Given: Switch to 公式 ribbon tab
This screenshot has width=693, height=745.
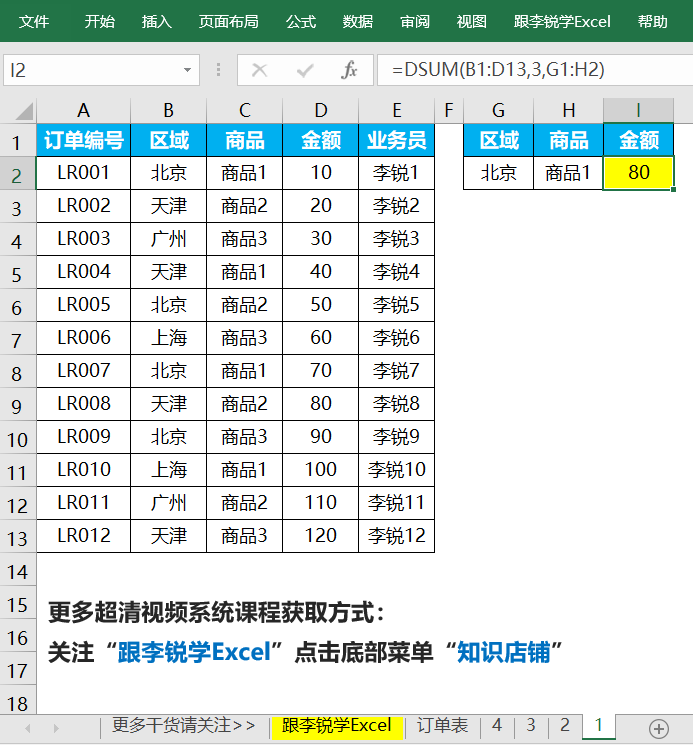Looking at the screenshot, I should tap(301, 21).
